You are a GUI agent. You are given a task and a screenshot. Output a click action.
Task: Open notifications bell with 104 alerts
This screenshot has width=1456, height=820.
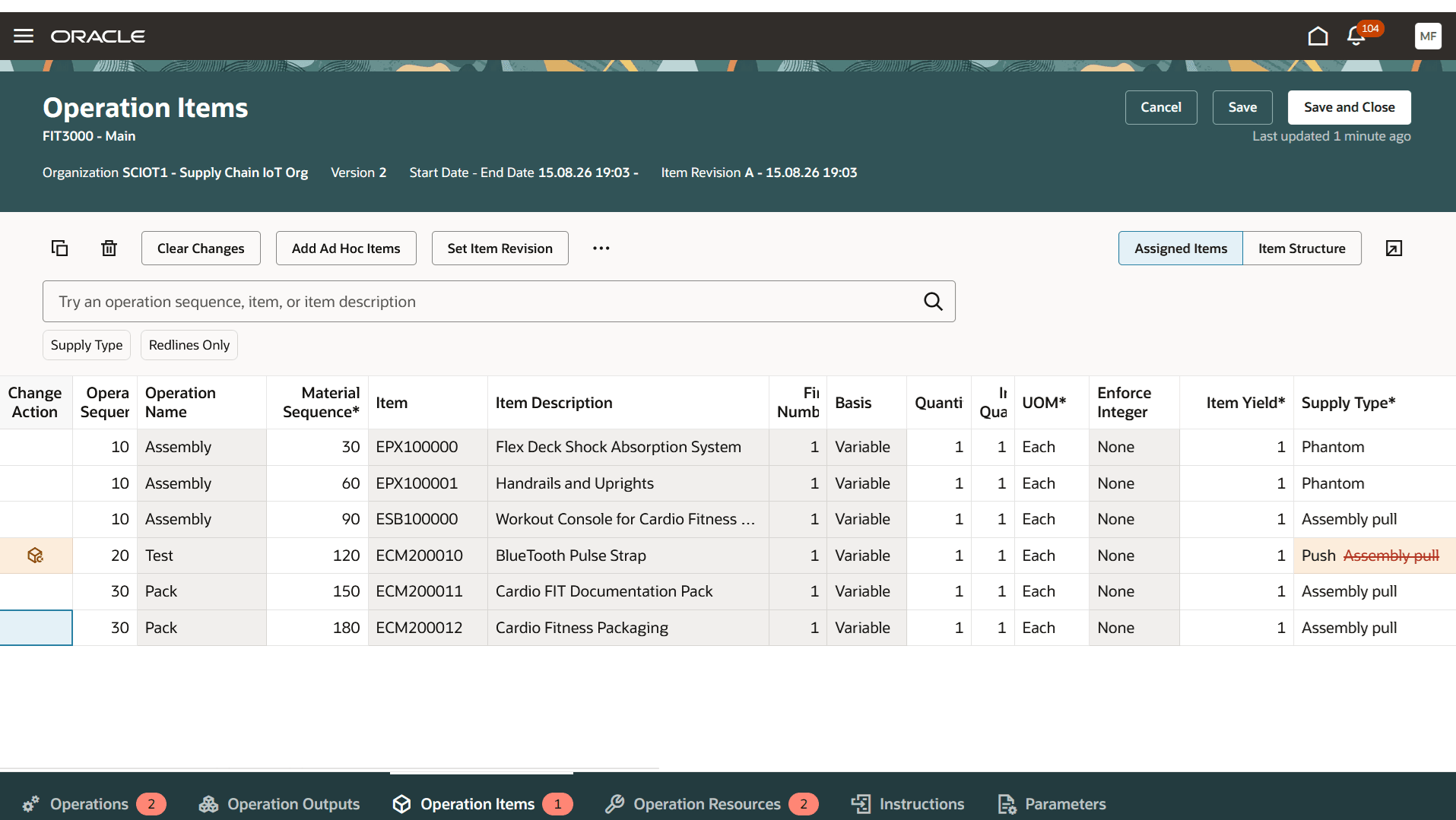click(1356, 36)
